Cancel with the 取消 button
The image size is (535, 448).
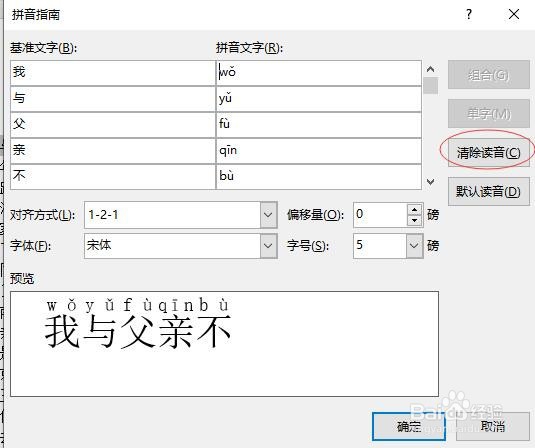click(x=492, y=426)
